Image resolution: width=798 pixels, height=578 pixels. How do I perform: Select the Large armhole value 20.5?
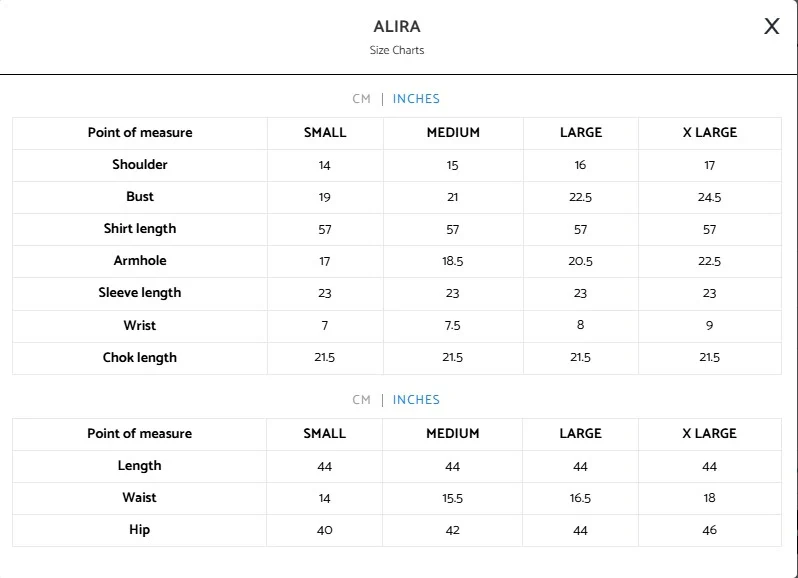coord(580,262)
